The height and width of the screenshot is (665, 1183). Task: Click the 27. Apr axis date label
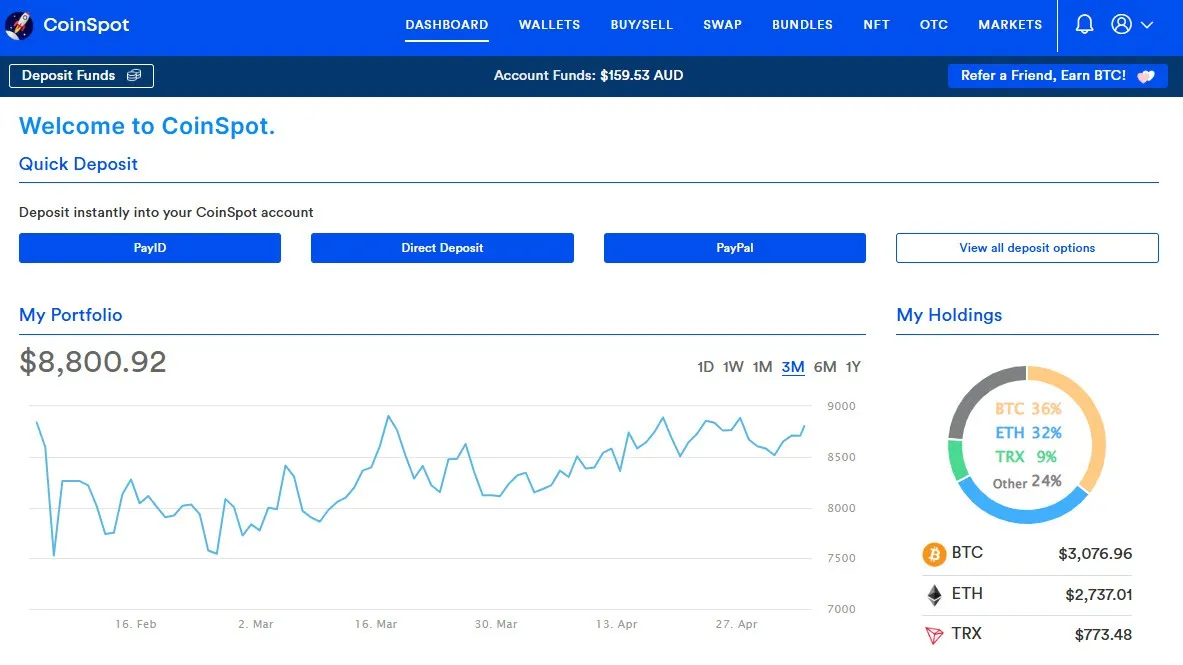[x=736, y=624]
